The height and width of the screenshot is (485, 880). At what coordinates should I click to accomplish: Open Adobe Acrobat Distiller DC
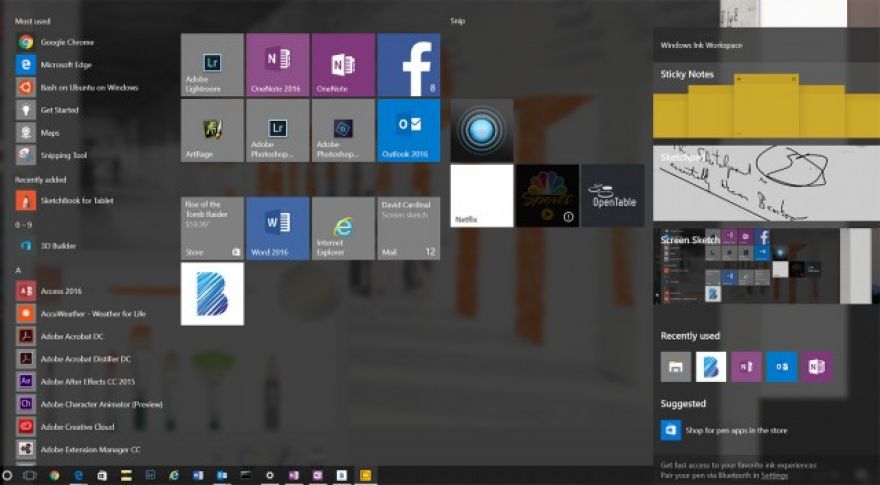click(x=73, y=359)
